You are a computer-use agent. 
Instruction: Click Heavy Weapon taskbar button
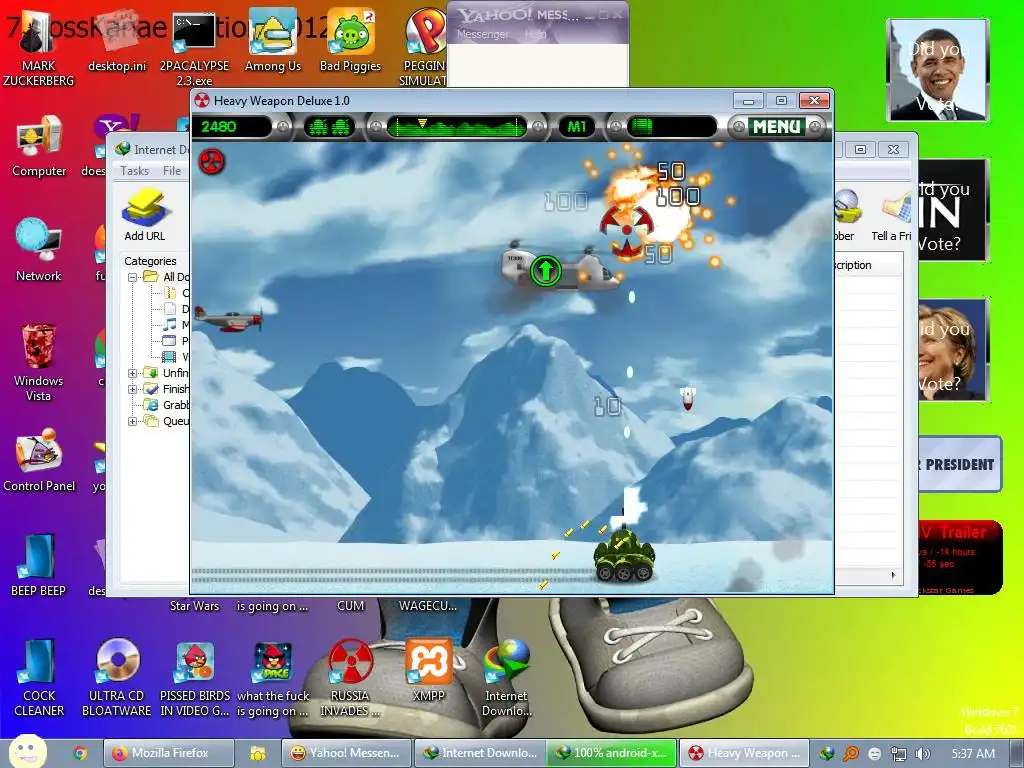tap(745, 753)
